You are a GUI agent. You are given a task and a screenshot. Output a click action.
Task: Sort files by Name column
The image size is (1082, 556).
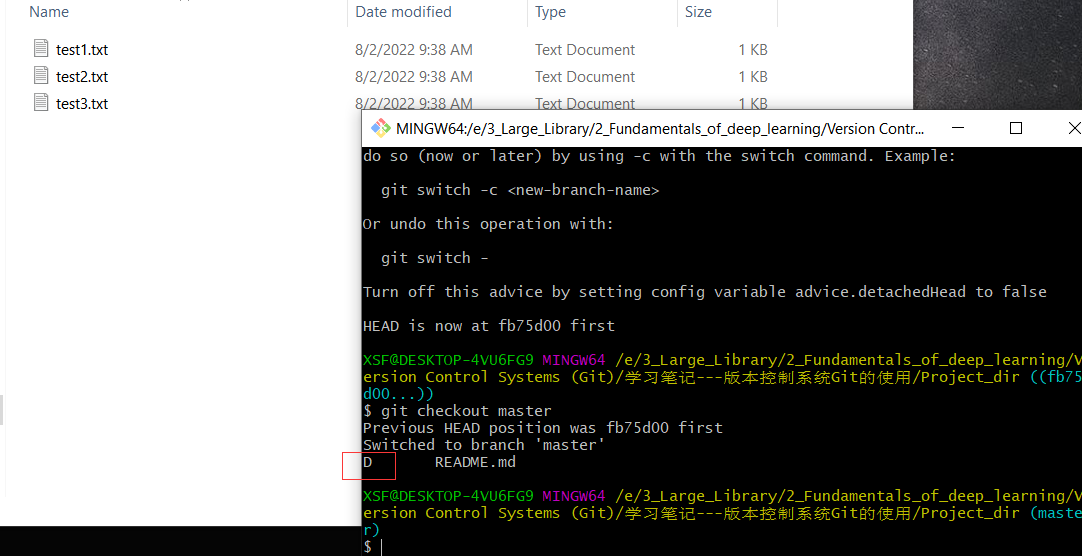(49, 12)
